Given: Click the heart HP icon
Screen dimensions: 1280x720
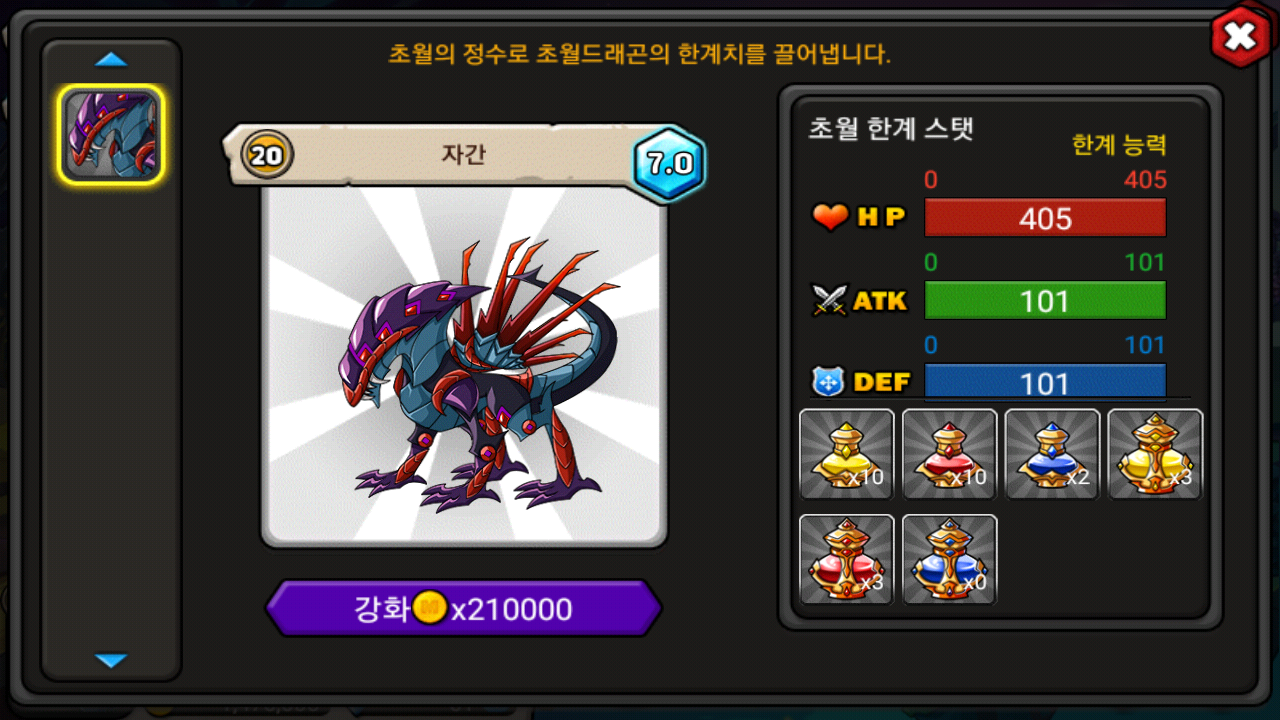Looking at the screenshot, I should click(x=830, y=217).
